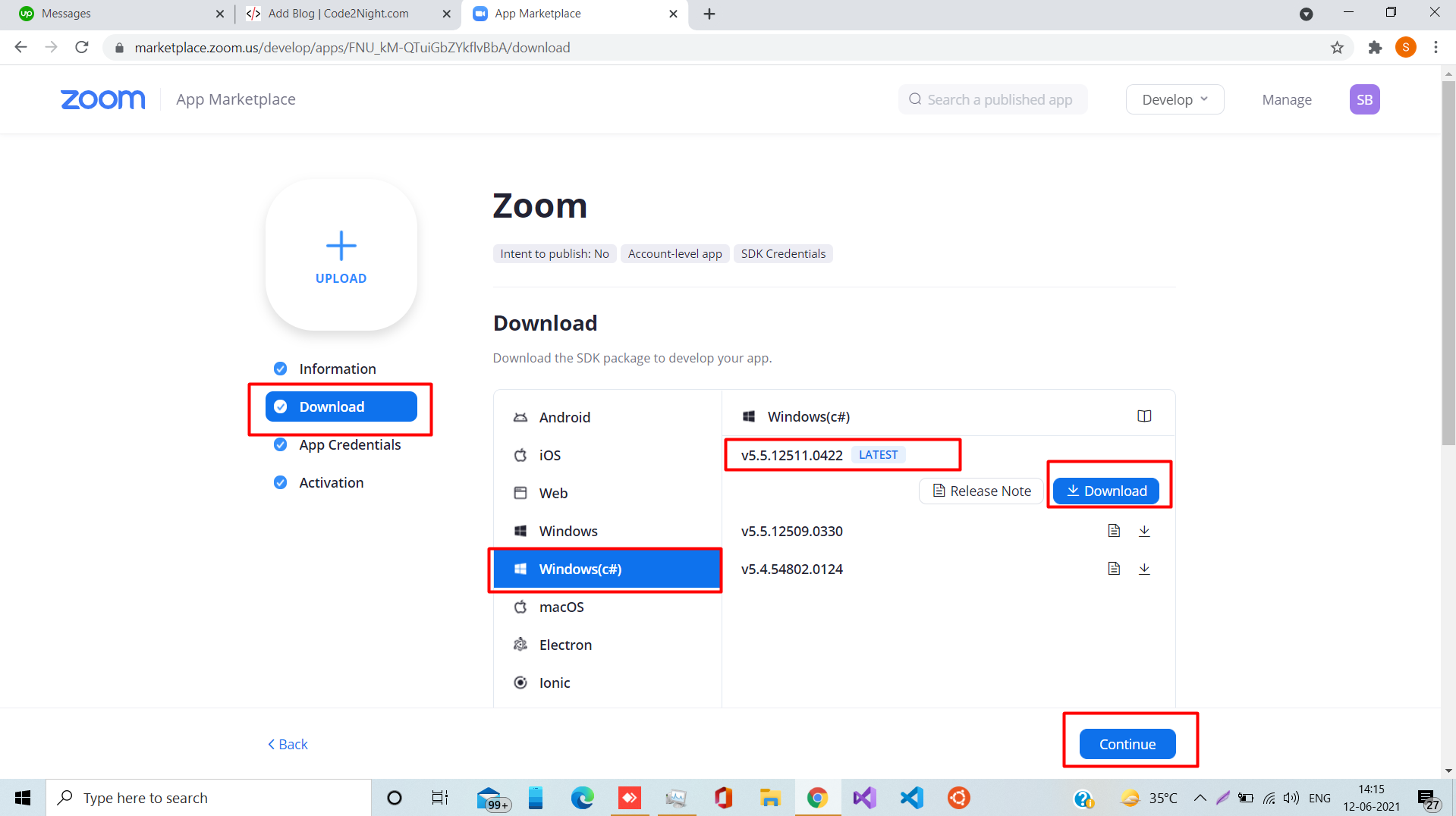Open Chrome profile avatar S
The width and height of the screenshot is (1456, 816).
pyautogui.click(x=1405, y=48)
